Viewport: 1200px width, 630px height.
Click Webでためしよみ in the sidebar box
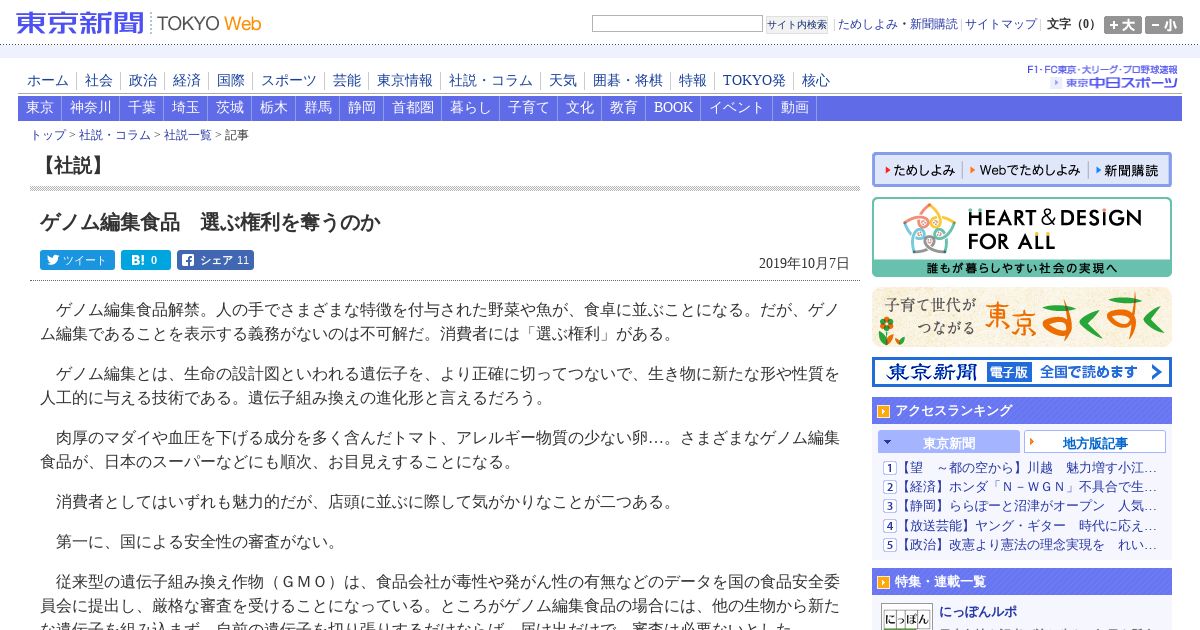[x=1025, y=170]
